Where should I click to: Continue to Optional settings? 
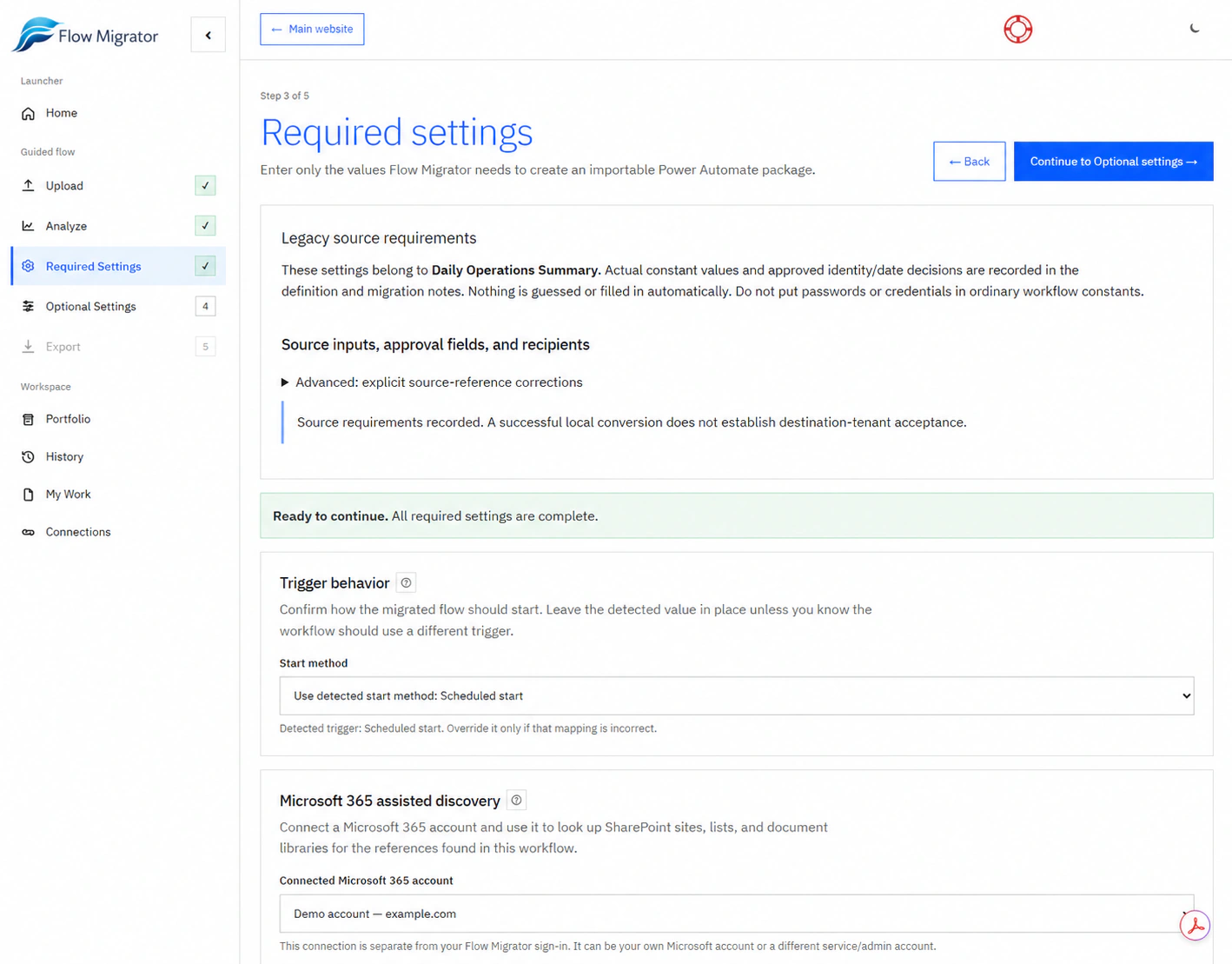(1114, 162)
